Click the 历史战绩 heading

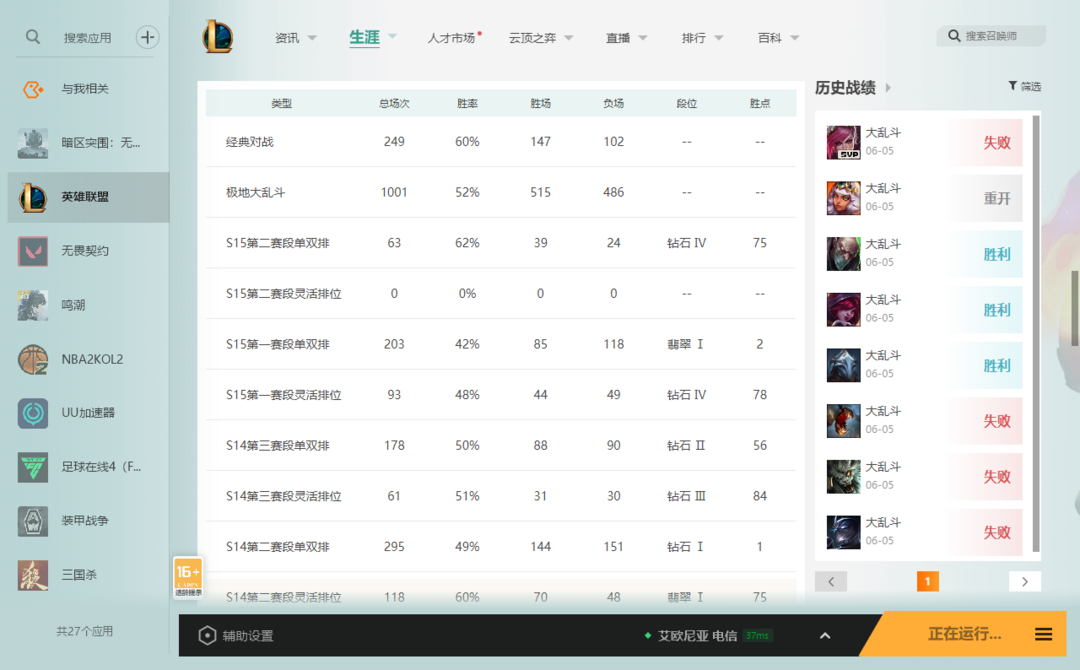pos(845,87)
